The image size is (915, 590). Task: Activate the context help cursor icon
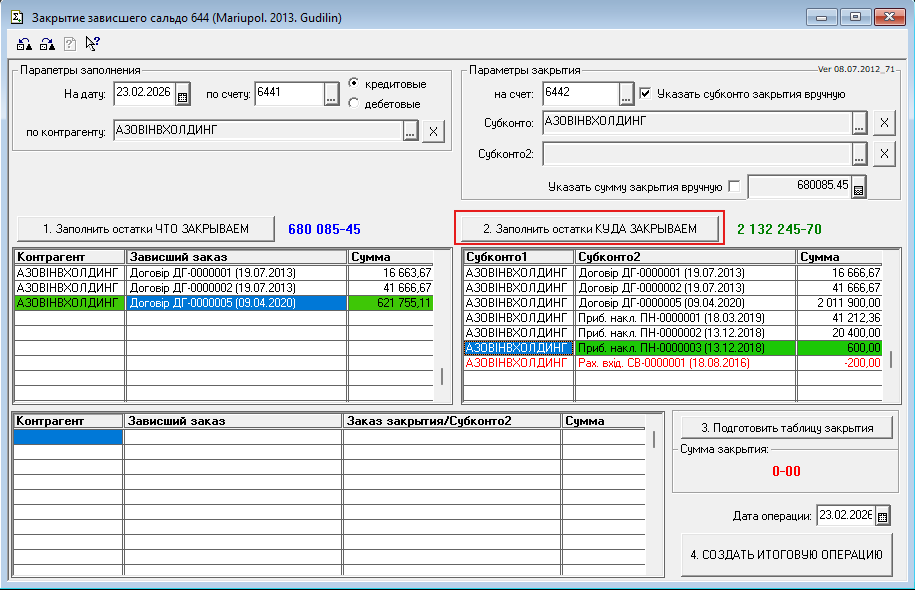coord(92,43)
